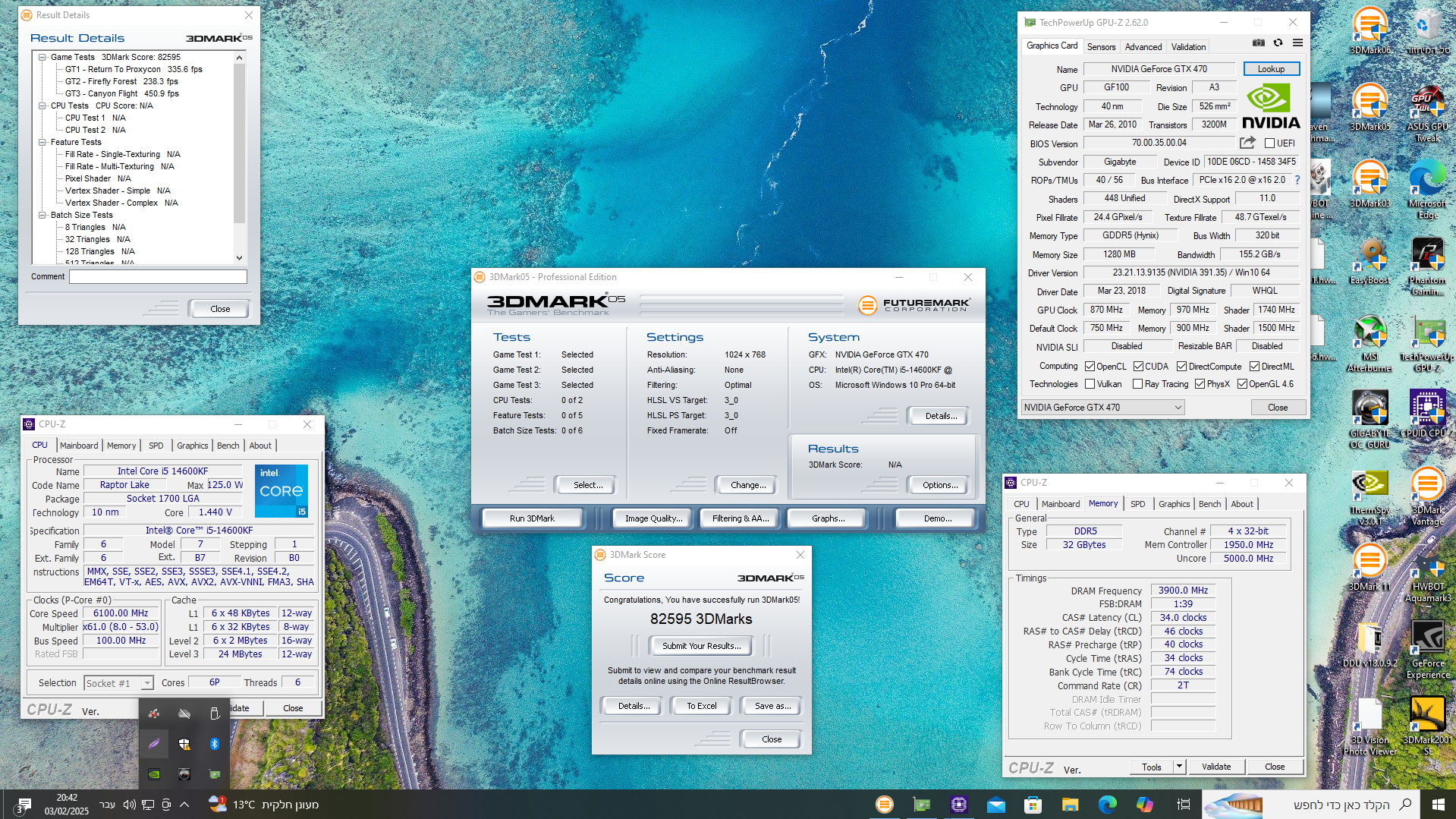
Task: Show hidden icons chevron in system tray
Action: pyautogui.click(x=184, y=805)
